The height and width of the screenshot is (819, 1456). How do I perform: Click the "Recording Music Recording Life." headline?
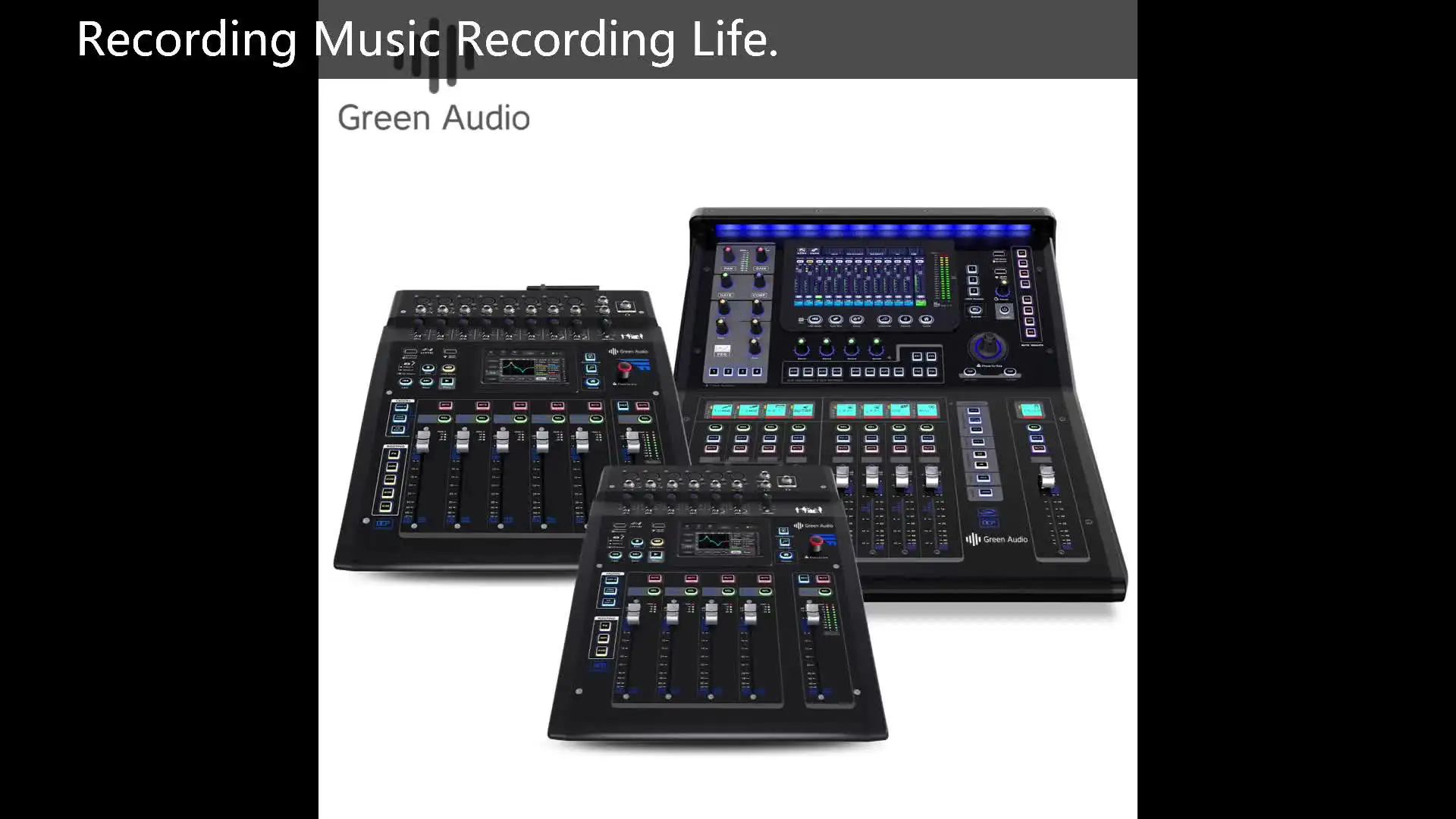click(x=427, y=39)
